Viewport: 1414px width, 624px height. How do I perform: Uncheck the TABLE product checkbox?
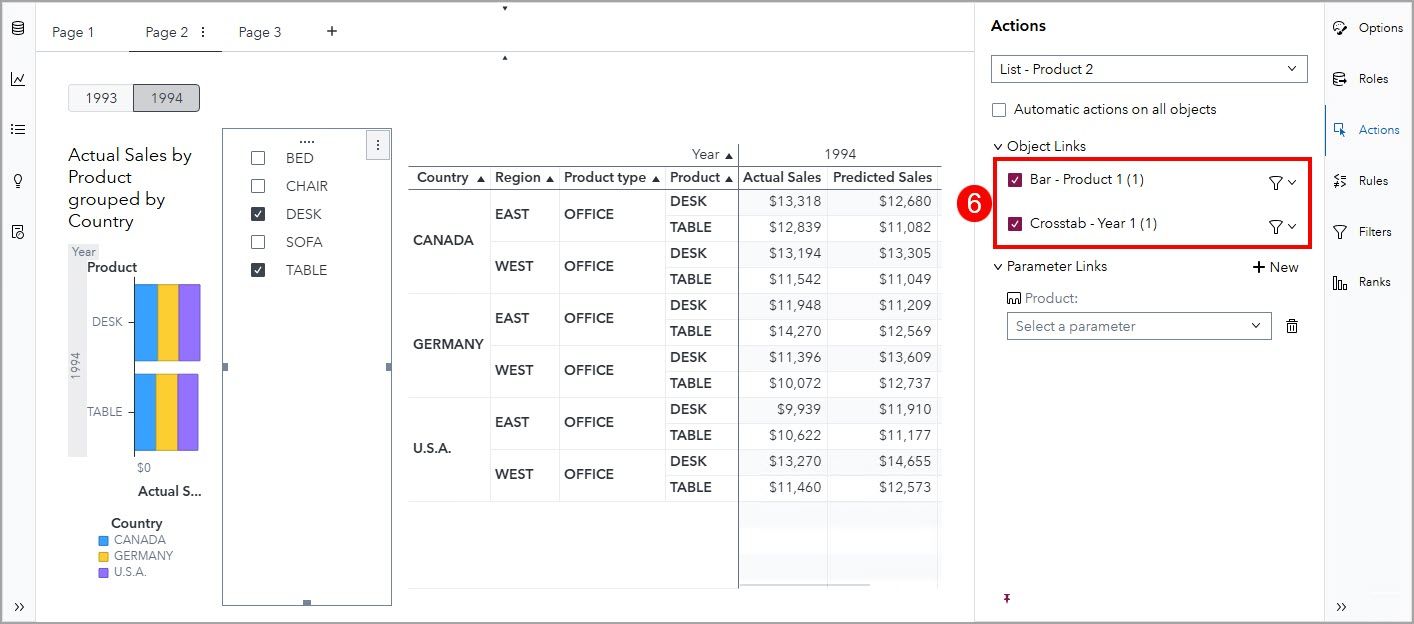tap(258, 270)
